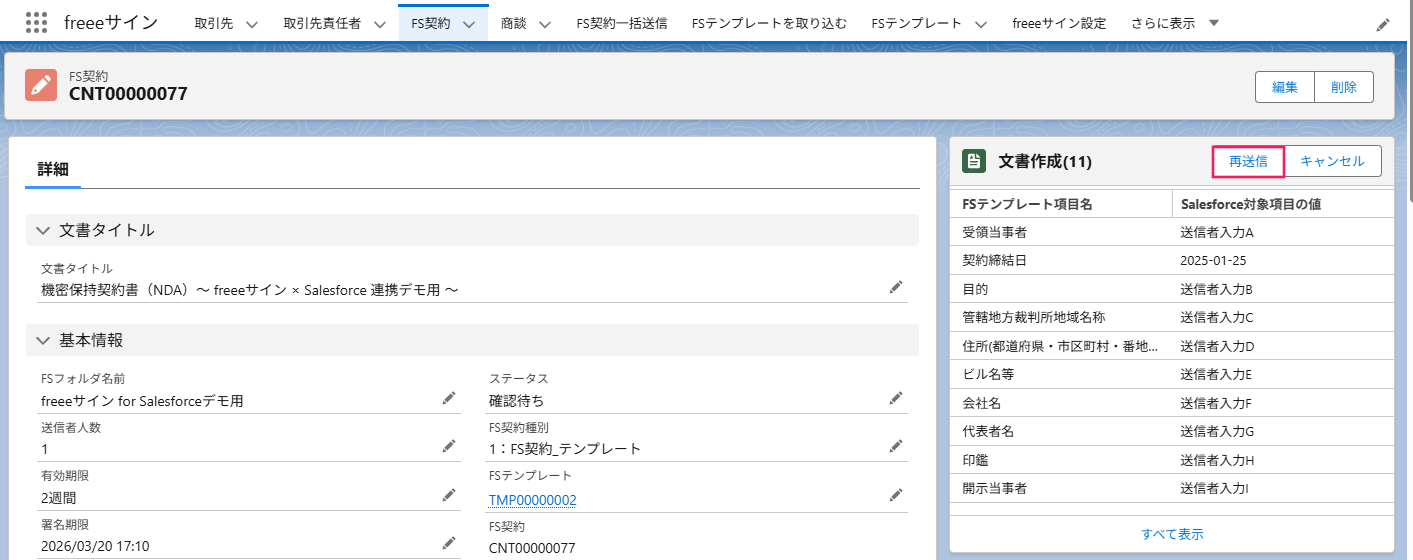Click the キャンセル button
The width and height of the screenshot is (1413, 560).
(1332, 161)
